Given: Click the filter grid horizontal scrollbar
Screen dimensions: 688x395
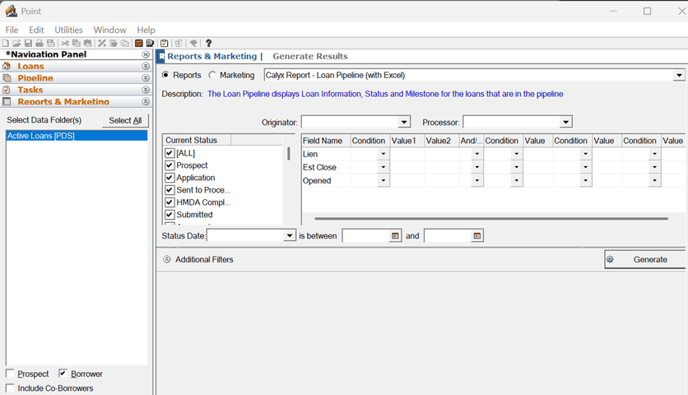Looking at the screenshot, I should 491,218.
